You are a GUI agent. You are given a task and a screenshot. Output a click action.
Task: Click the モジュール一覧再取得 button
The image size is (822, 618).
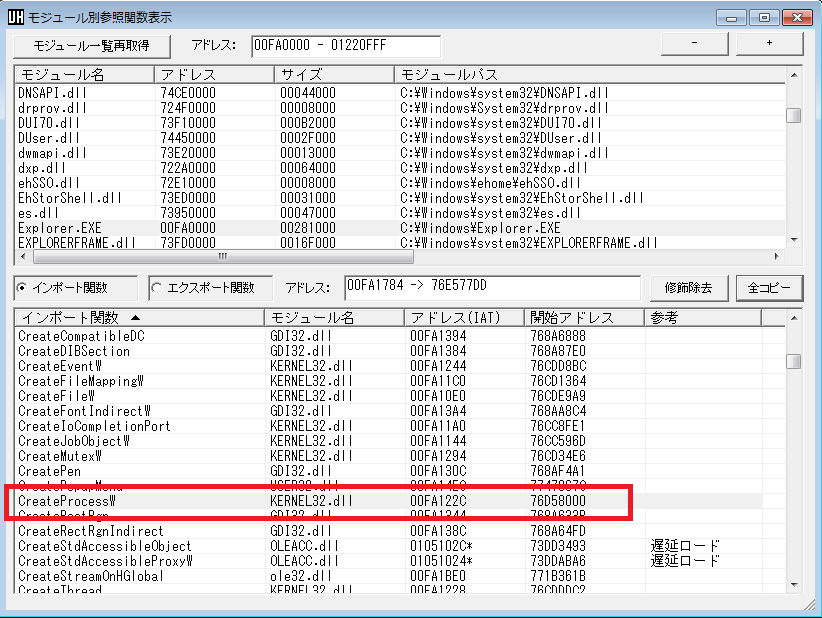[x=92, y=46]
